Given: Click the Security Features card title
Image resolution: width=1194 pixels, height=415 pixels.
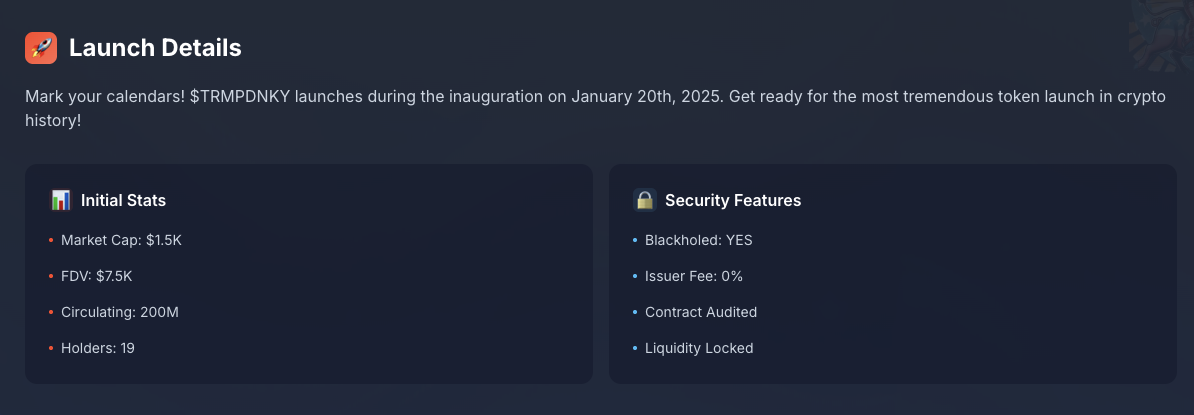Looking at the screenshot, I should [733, 200].
